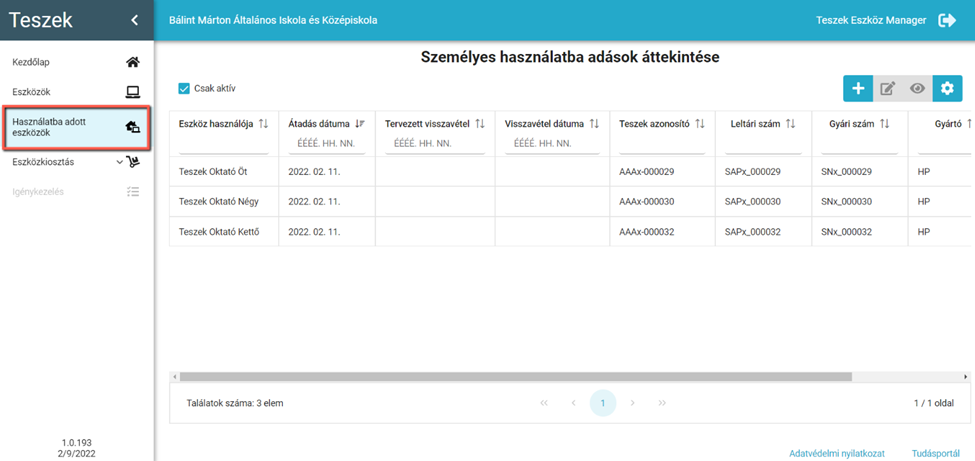Sort by Átadás dátuma sort icon

pos(360,124)
